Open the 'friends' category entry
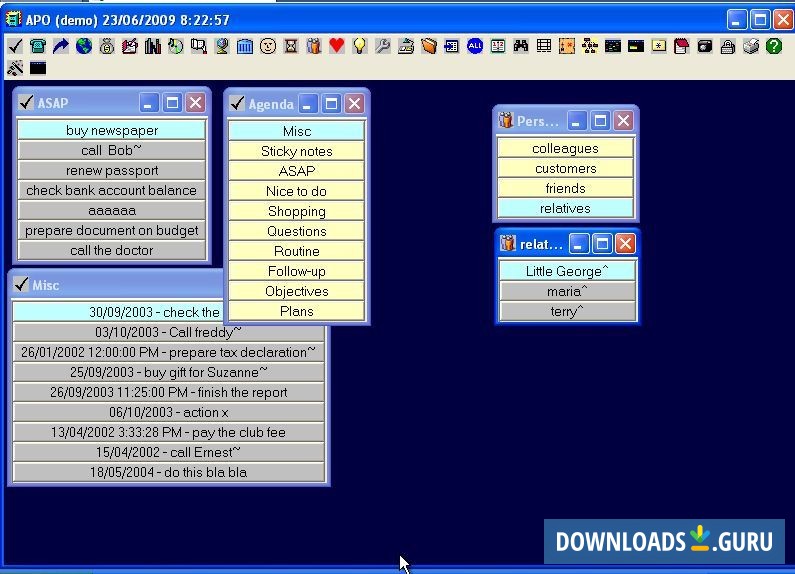 point(565,188)
